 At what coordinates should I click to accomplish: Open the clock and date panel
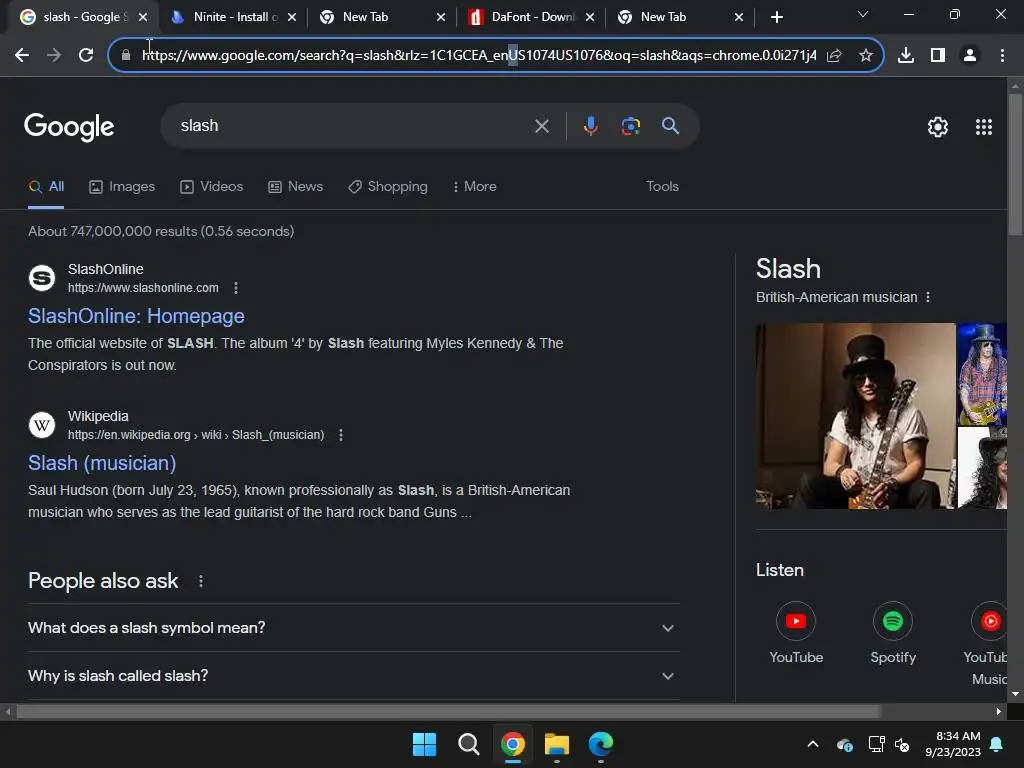coord(953,744)
